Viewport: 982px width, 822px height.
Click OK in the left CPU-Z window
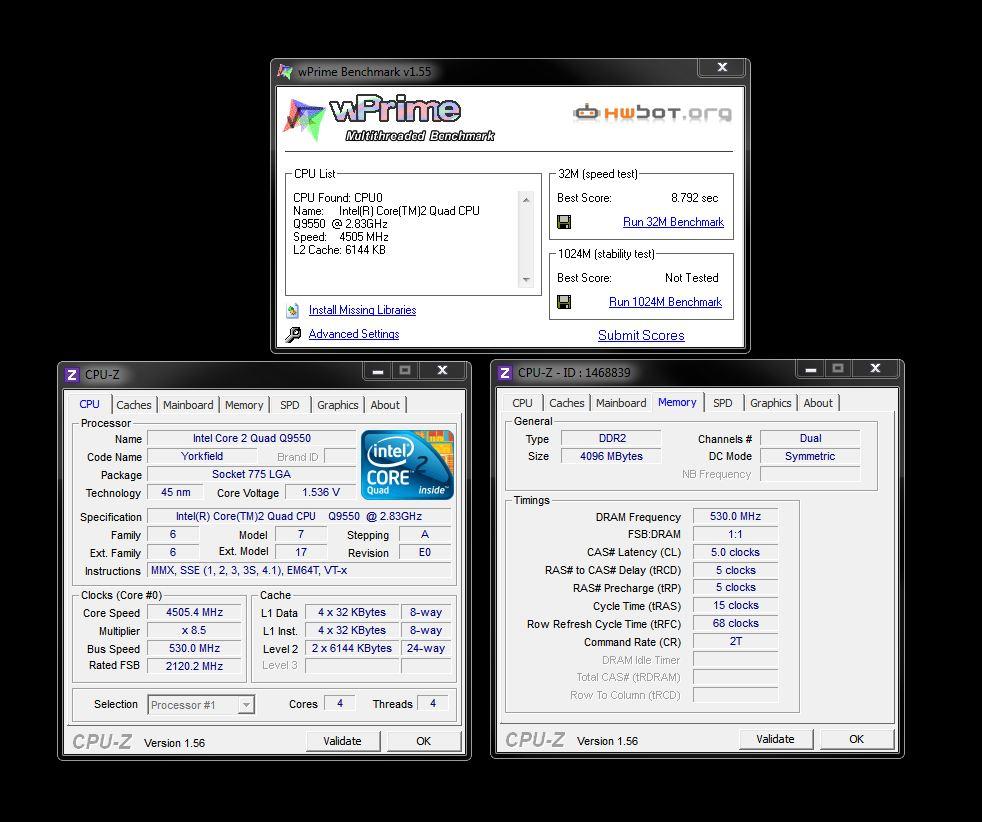(x=423, y=741)
